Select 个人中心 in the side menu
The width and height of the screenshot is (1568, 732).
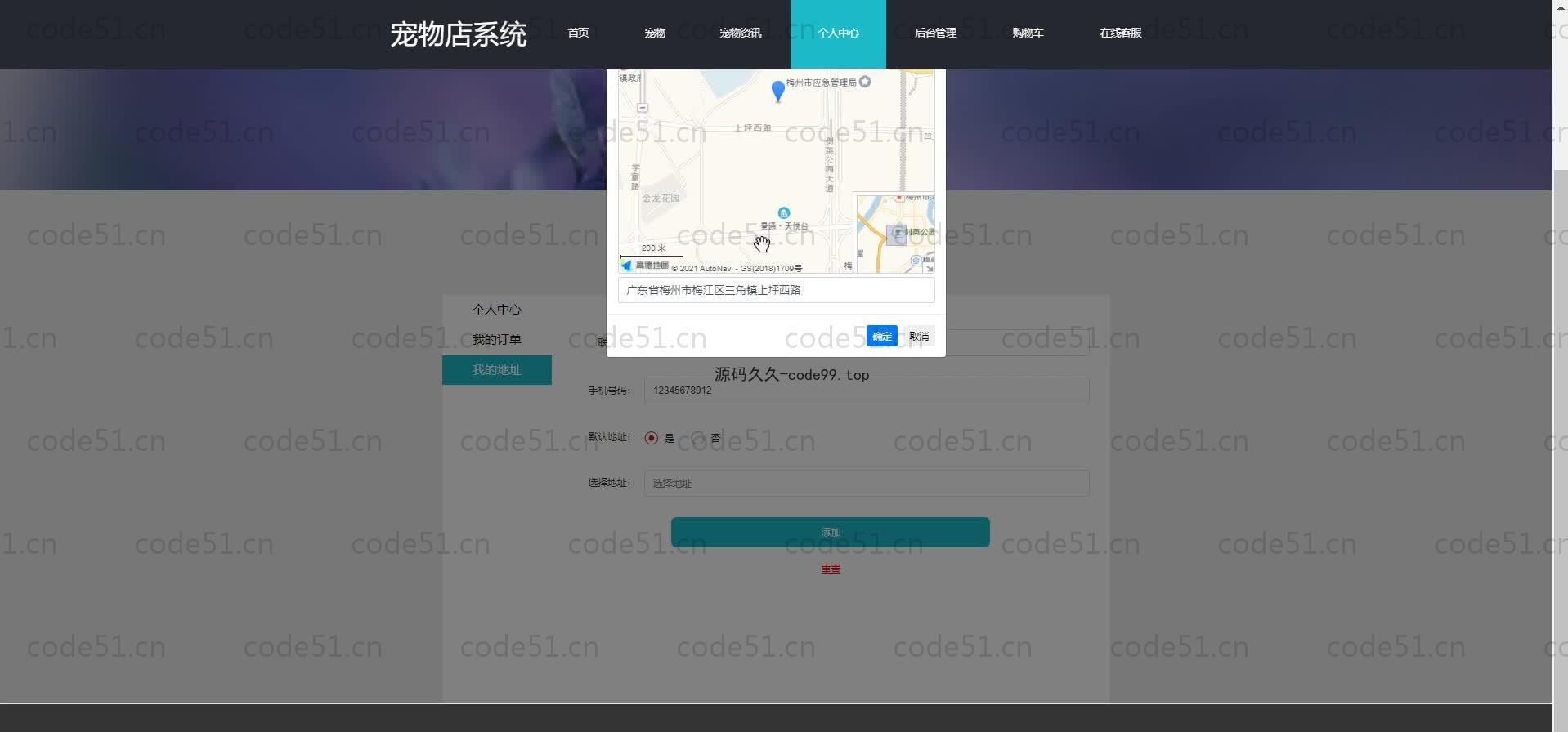(x=496, y=310)
